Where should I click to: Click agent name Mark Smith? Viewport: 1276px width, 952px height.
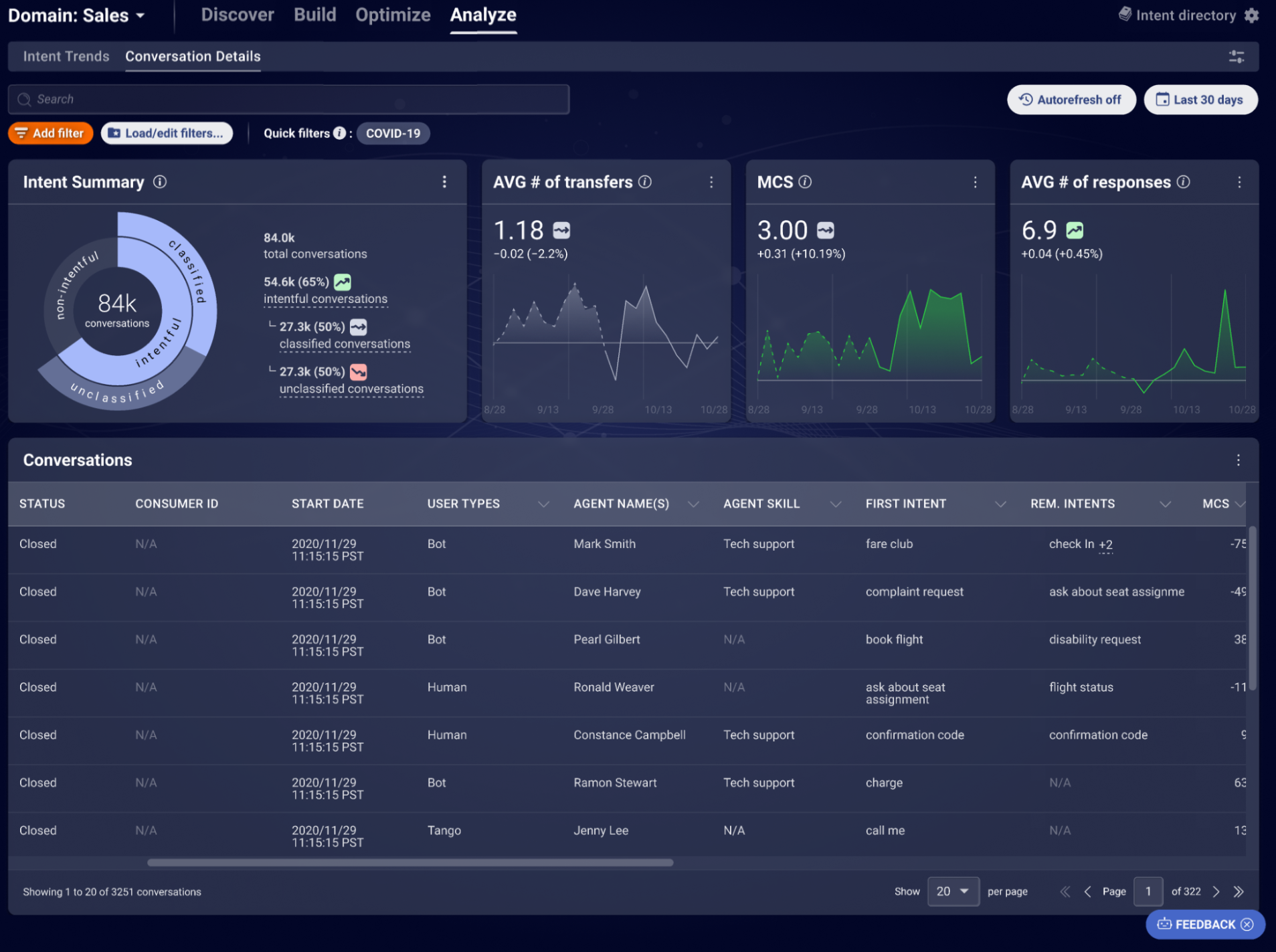(x=604, y=545)
